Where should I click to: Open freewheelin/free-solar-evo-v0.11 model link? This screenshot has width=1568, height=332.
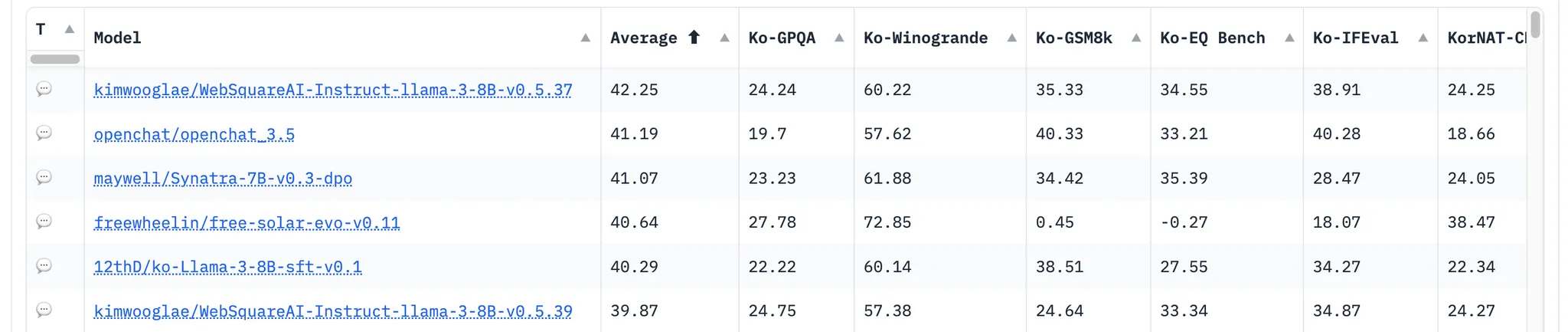click(x=247, y=223)
